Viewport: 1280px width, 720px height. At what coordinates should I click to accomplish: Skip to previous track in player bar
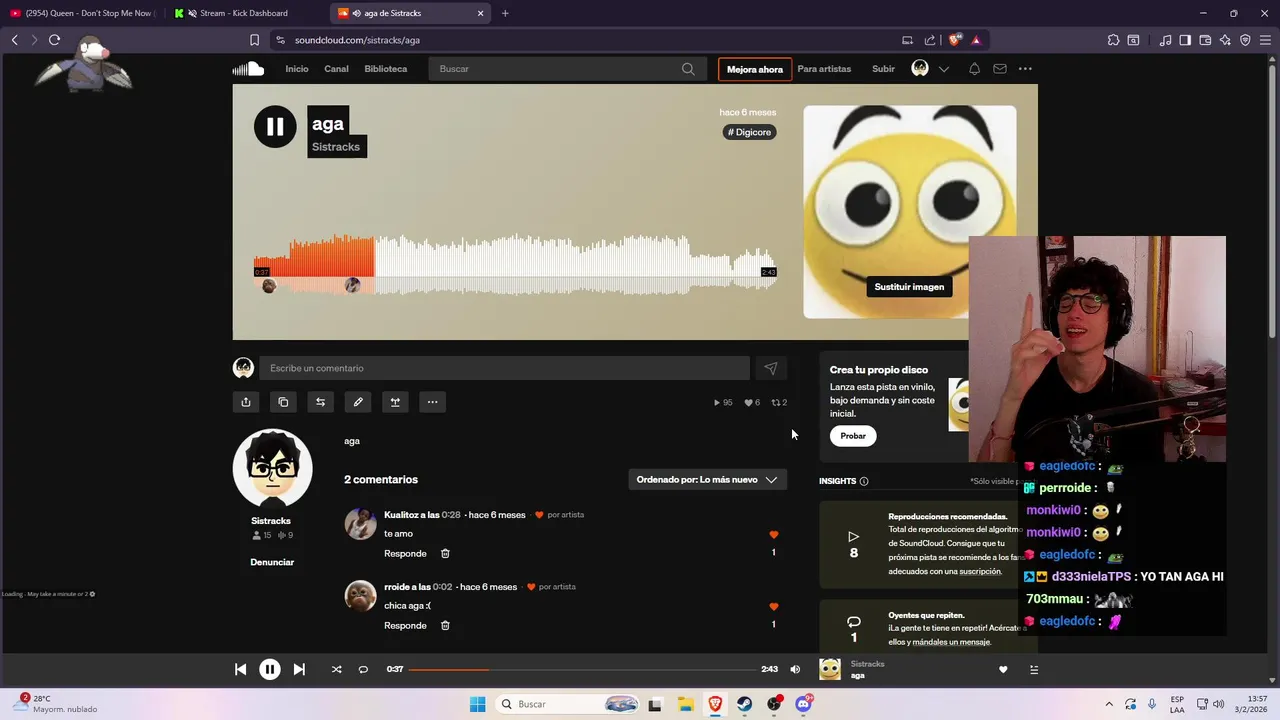coord(241,669)
